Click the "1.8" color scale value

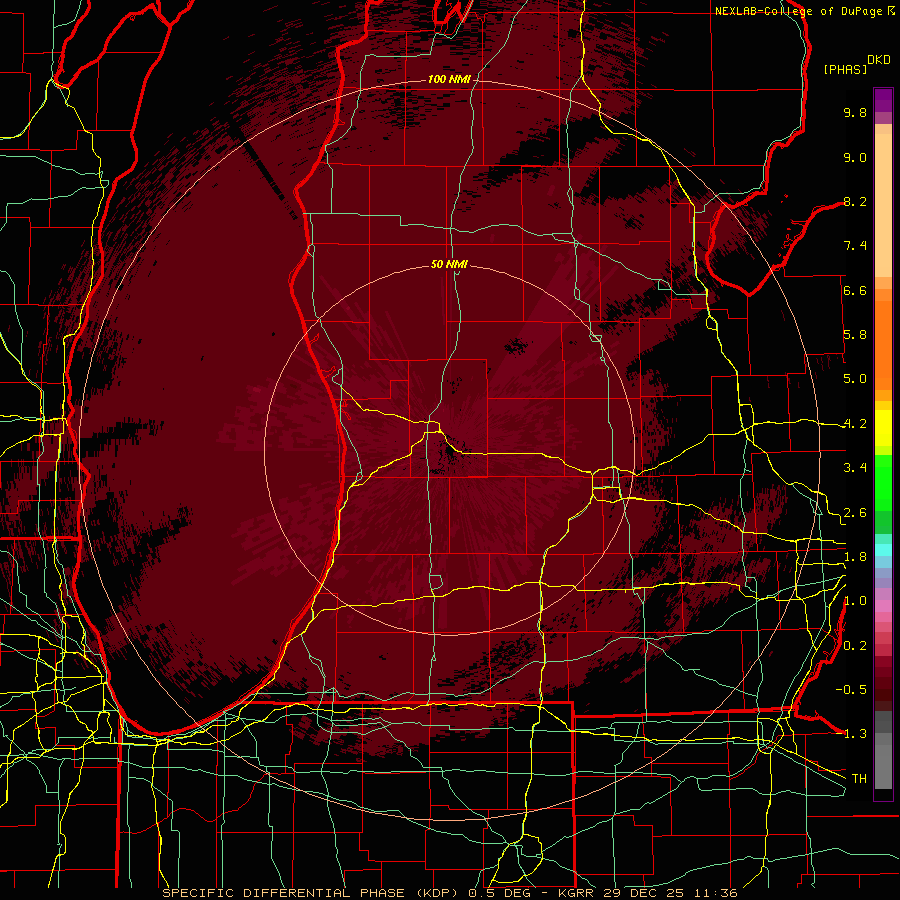pyautogui.click(x=855, y=557)
